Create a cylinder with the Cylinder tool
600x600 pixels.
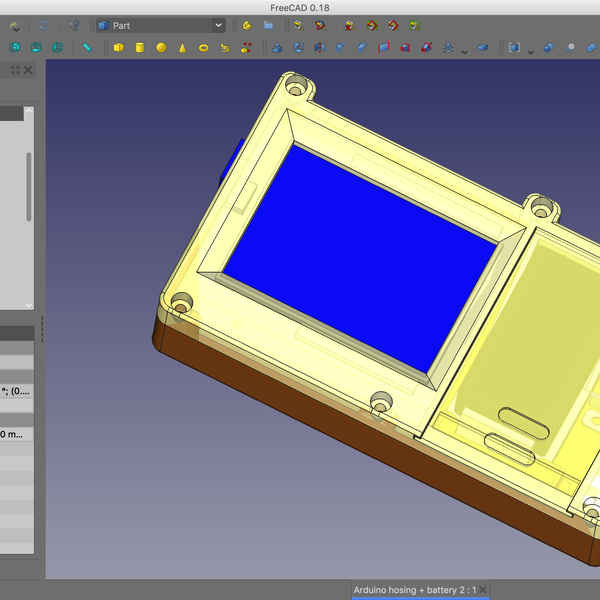[x=140, y=47]
